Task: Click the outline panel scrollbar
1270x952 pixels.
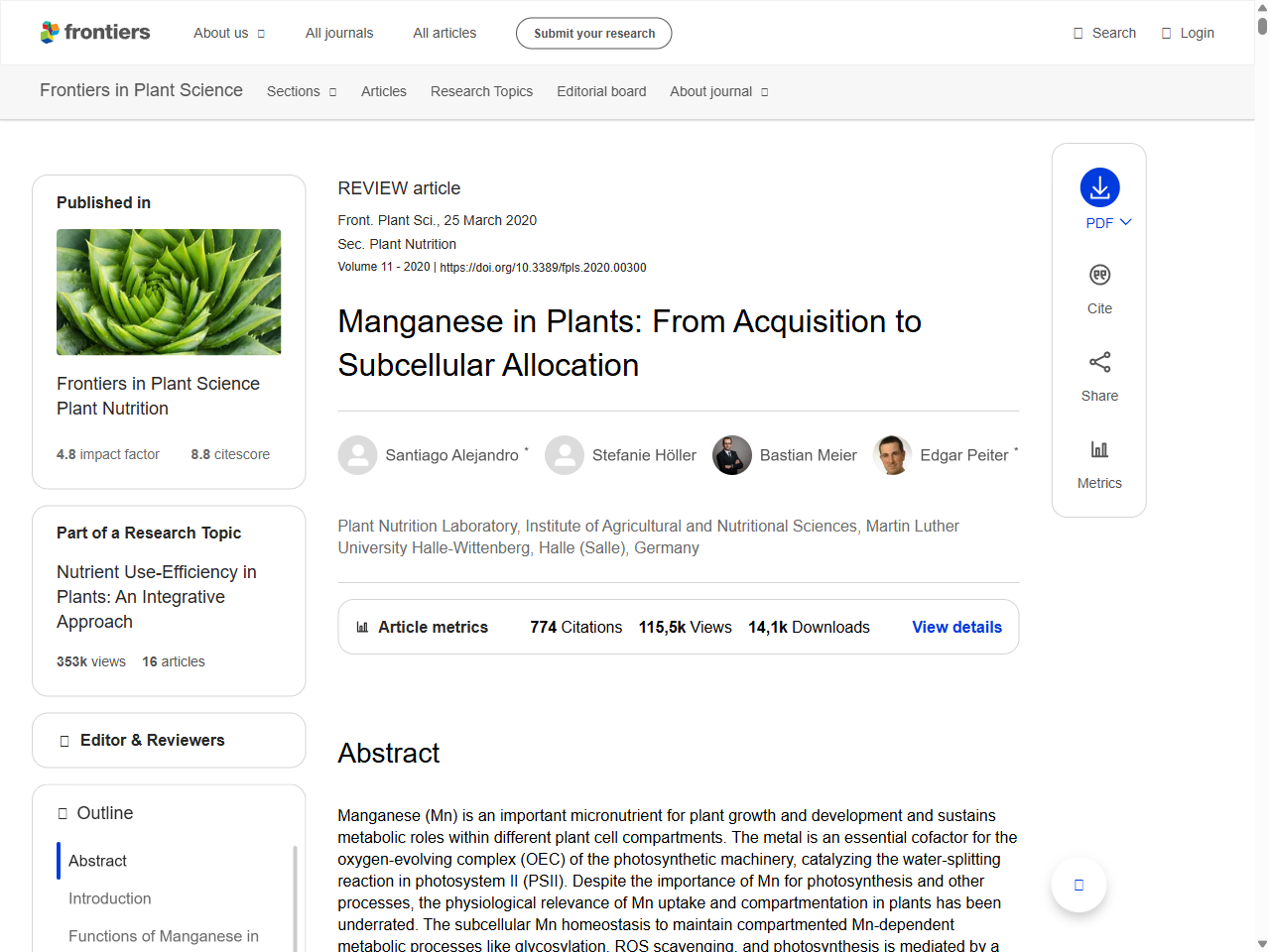Action: click(x=295, y=897)
